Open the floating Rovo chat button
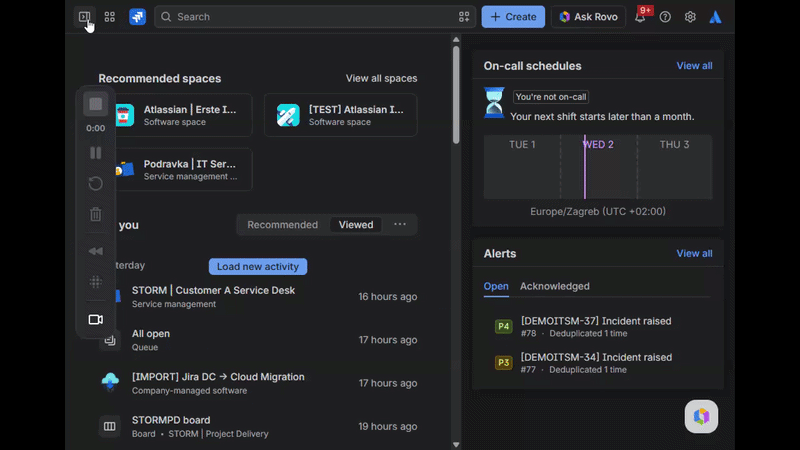 702,416
